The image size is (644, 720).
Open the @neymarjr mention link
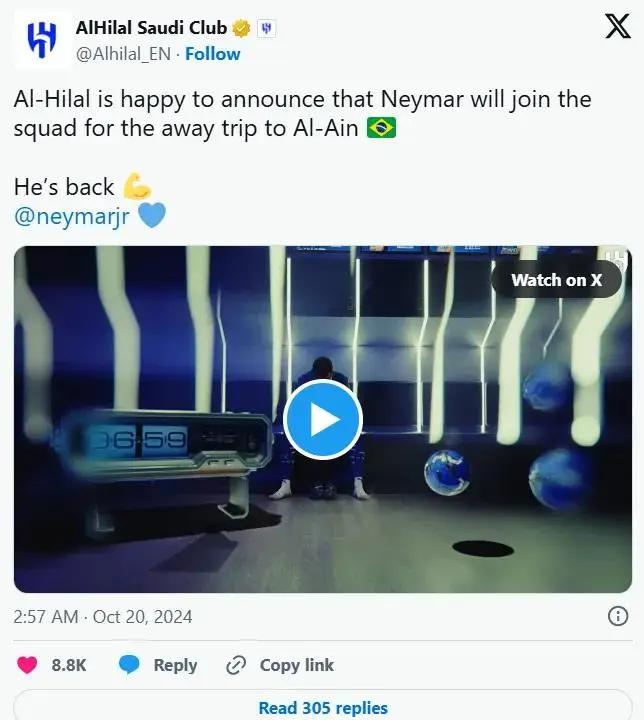coord(72,216)
